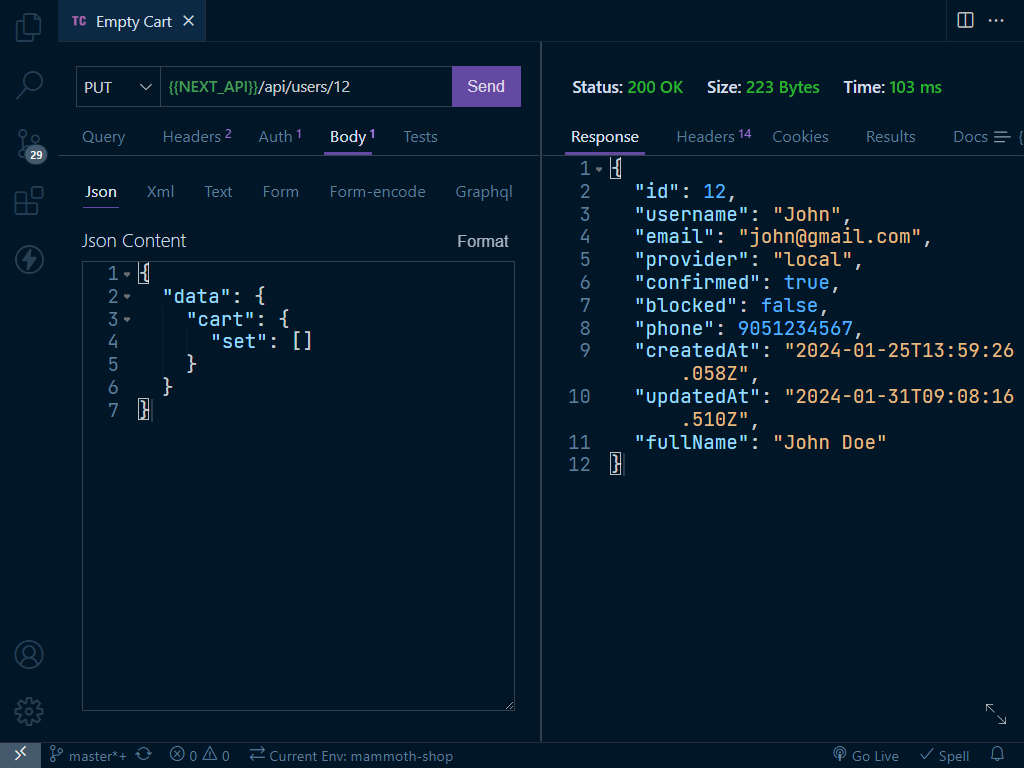Click the request URL input field
Screen dimensions: 1024x768
coord(305,87)
